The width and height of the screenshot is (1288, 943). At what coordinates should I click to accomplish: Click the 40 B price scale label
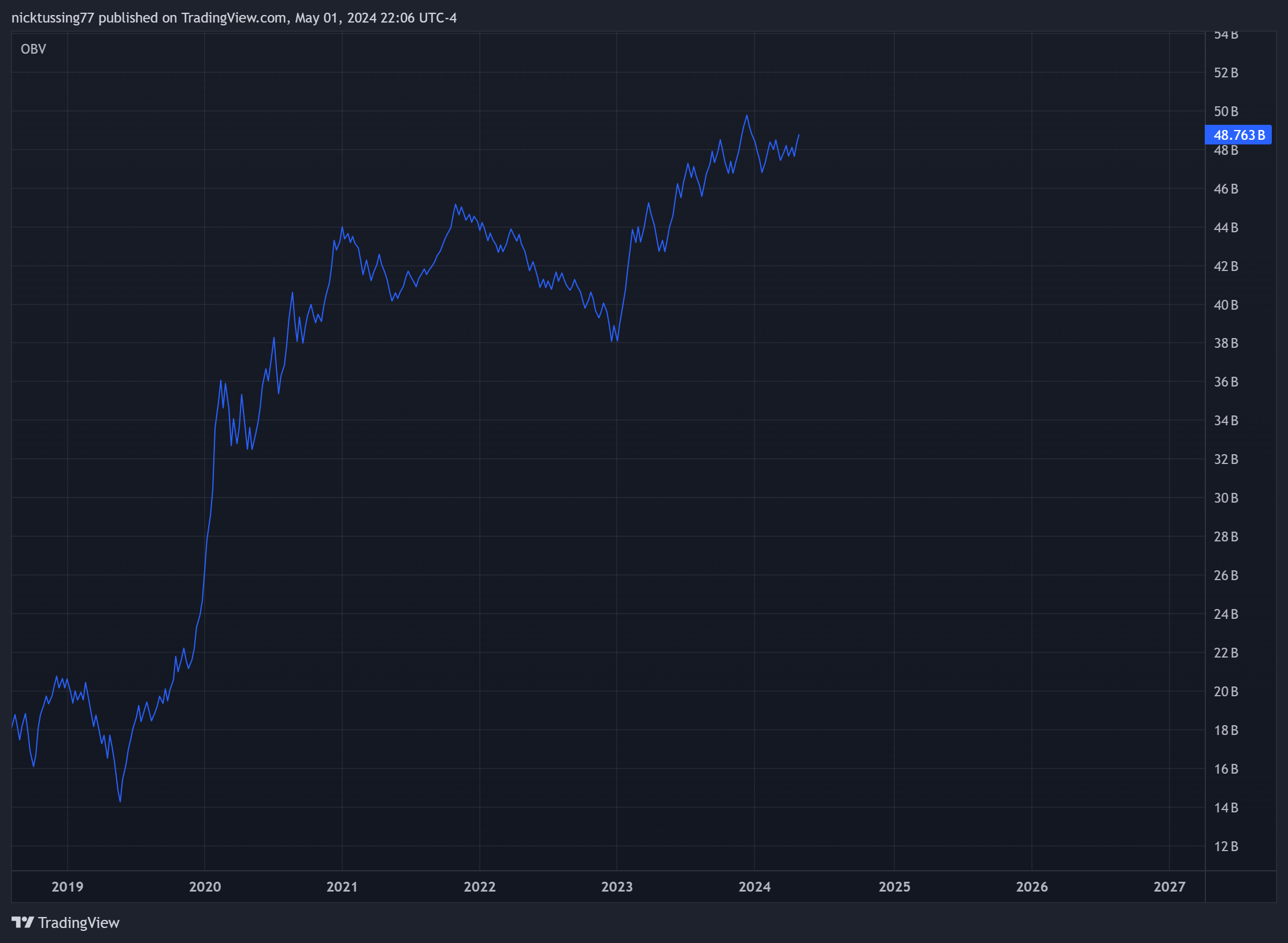(x=1226, y=305)
